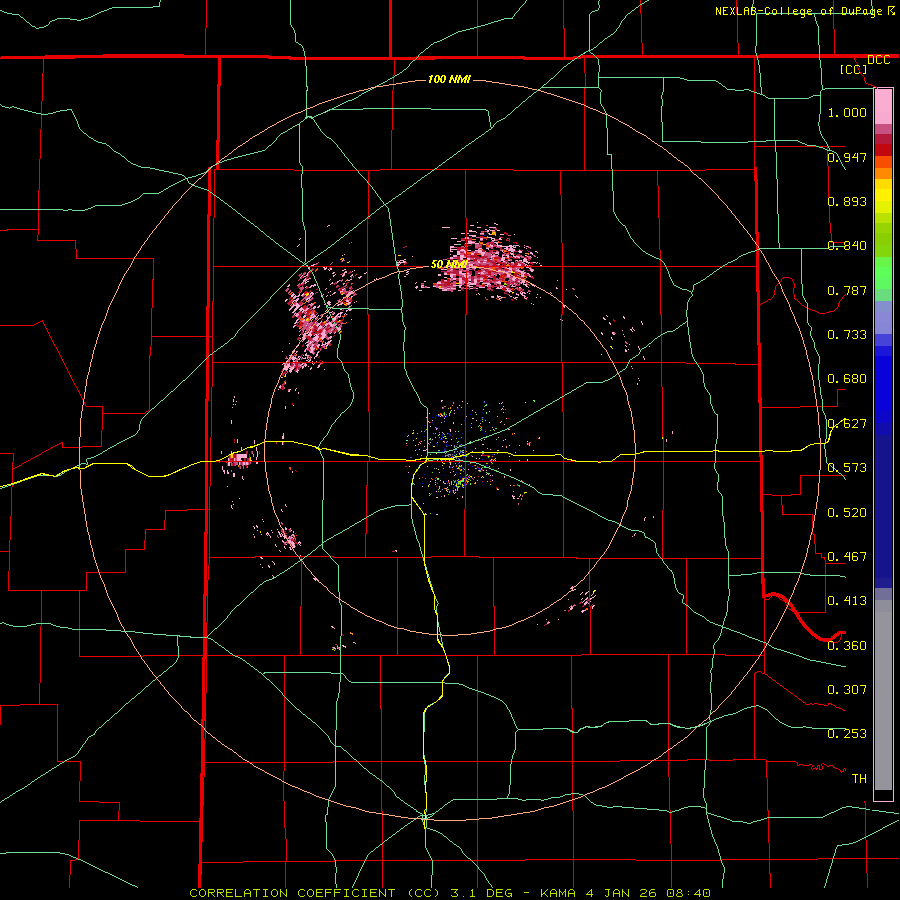The width and height of the screenshot is (900, 900).
Task: Select the 0.253 legend value
Action: [x=847, y=734]
